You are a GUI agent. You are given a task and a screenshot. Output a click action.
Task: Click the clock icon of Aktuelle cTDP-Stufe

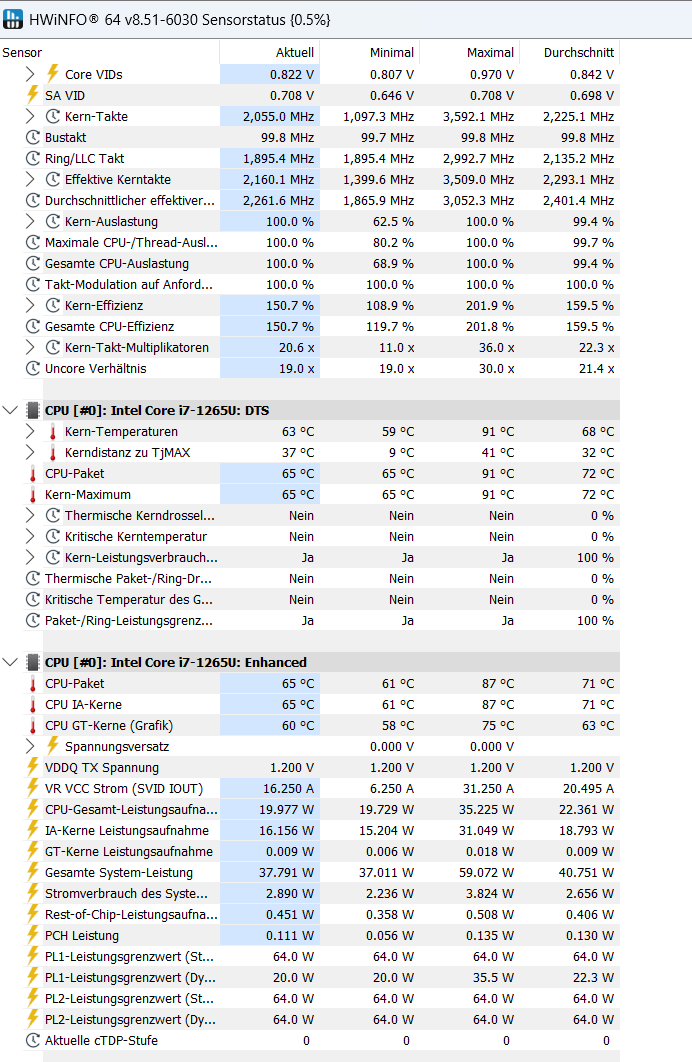point(33,1040)
